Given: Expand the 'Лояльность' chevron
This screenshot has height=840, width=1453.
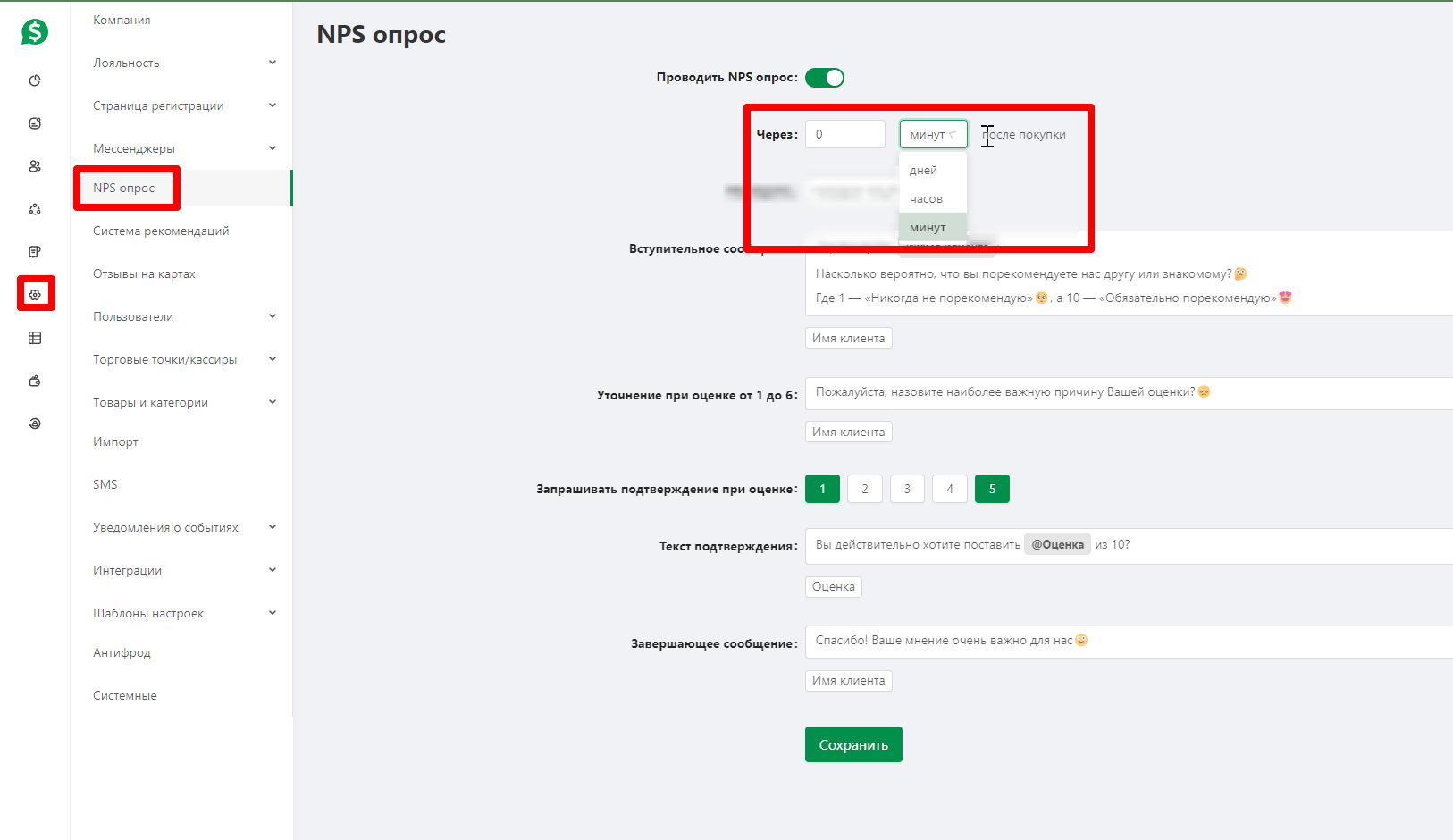Looking at the screenshot, I should (273, 63).
